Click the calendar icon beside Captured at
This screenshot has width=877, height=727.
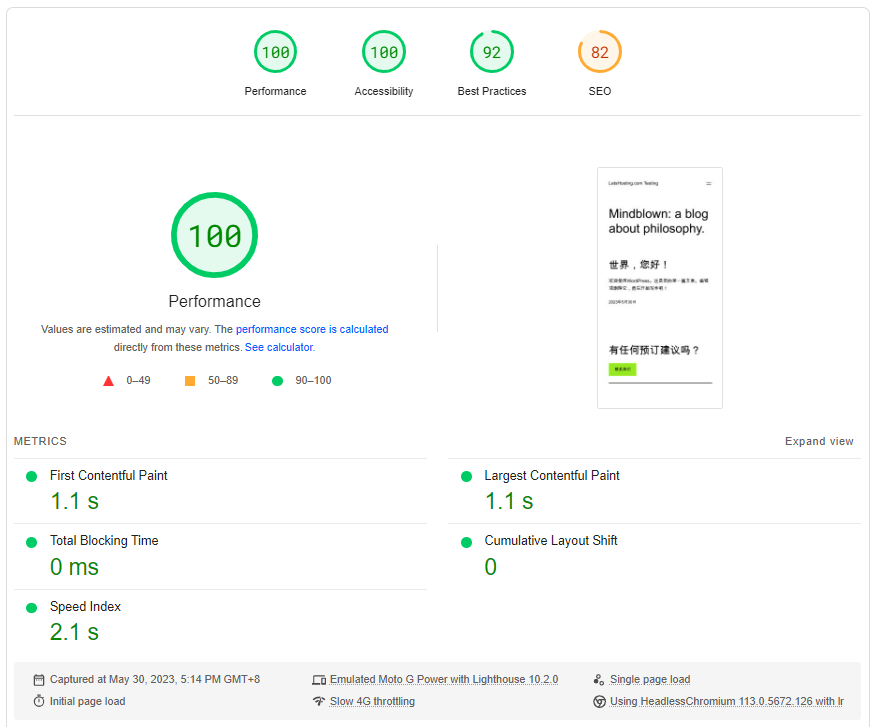[39, 680]
